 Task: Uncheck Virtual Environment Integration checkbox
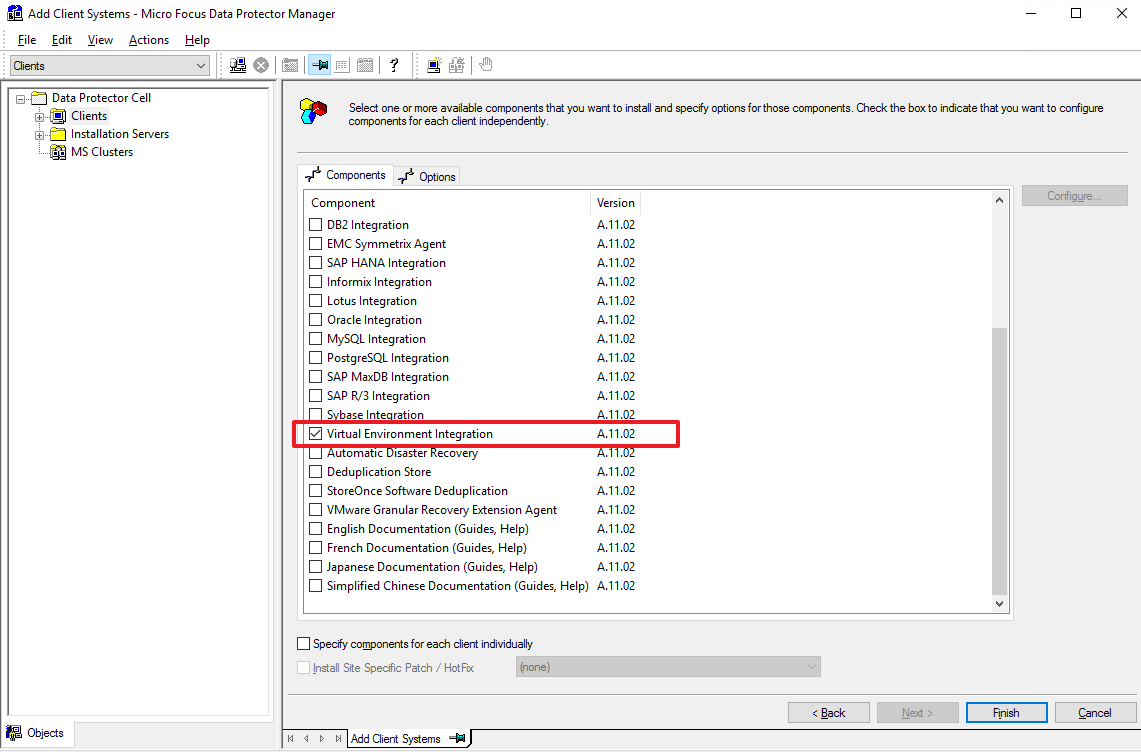point(315,433)
